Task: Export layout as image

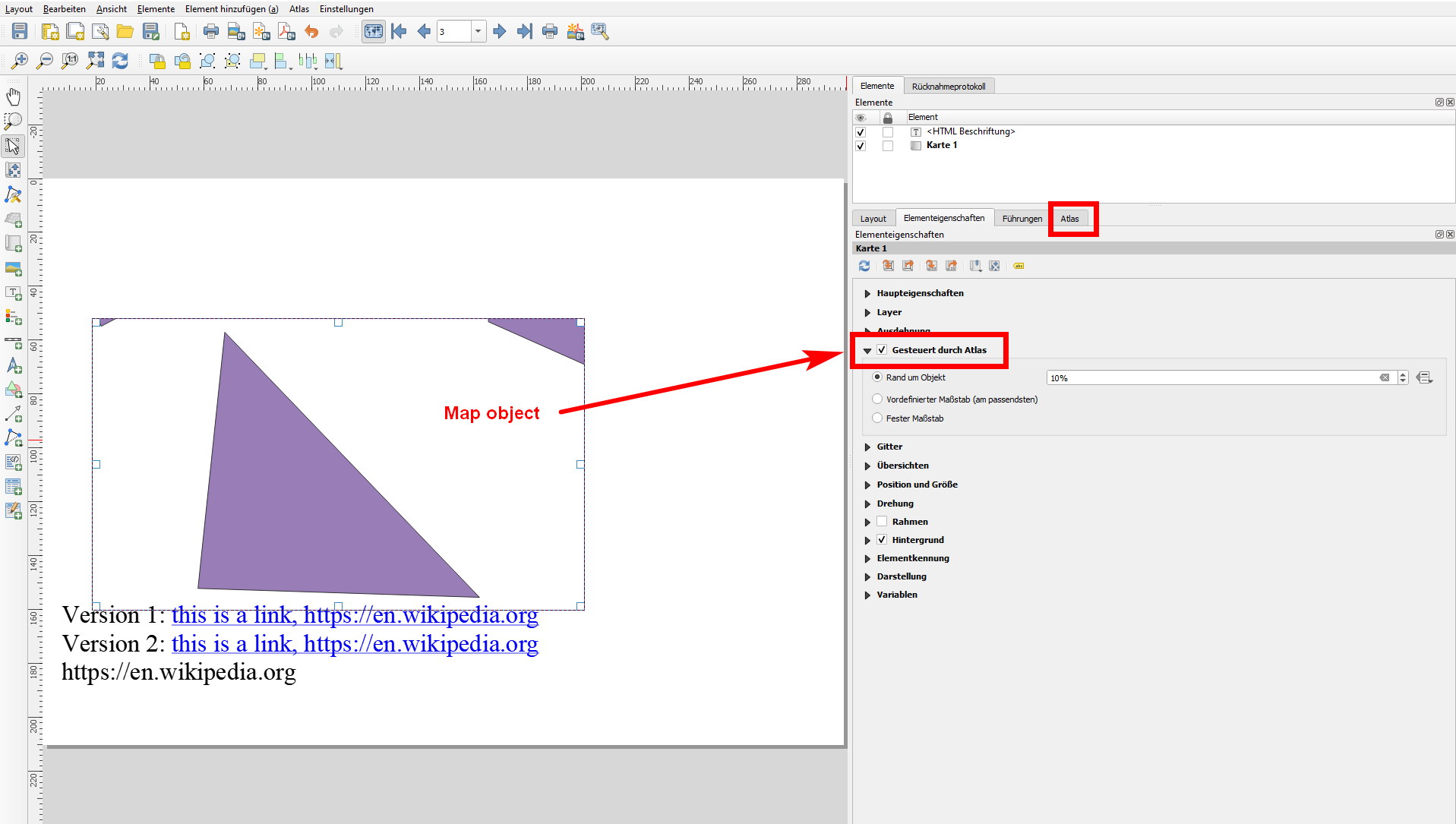Action: (236, 31)
